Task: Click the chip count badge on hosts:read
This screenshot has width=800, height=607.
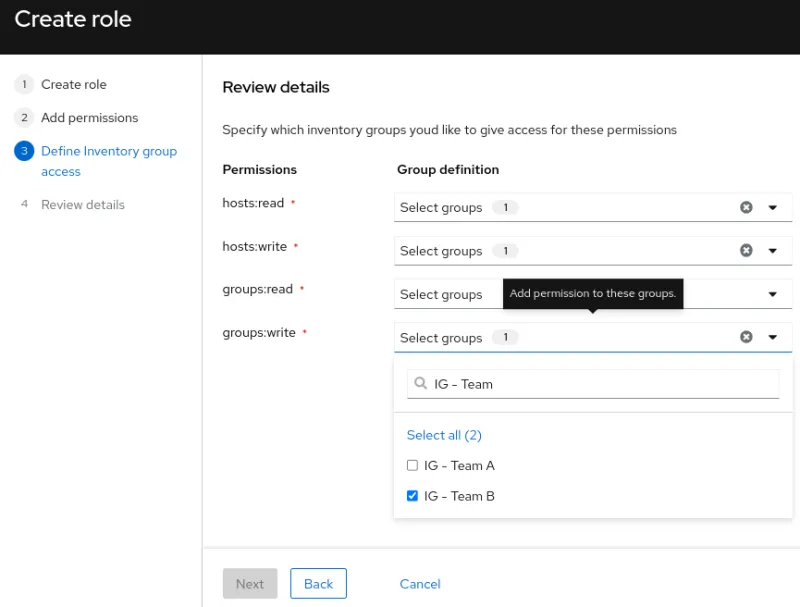Action: (x=505, y=207)
